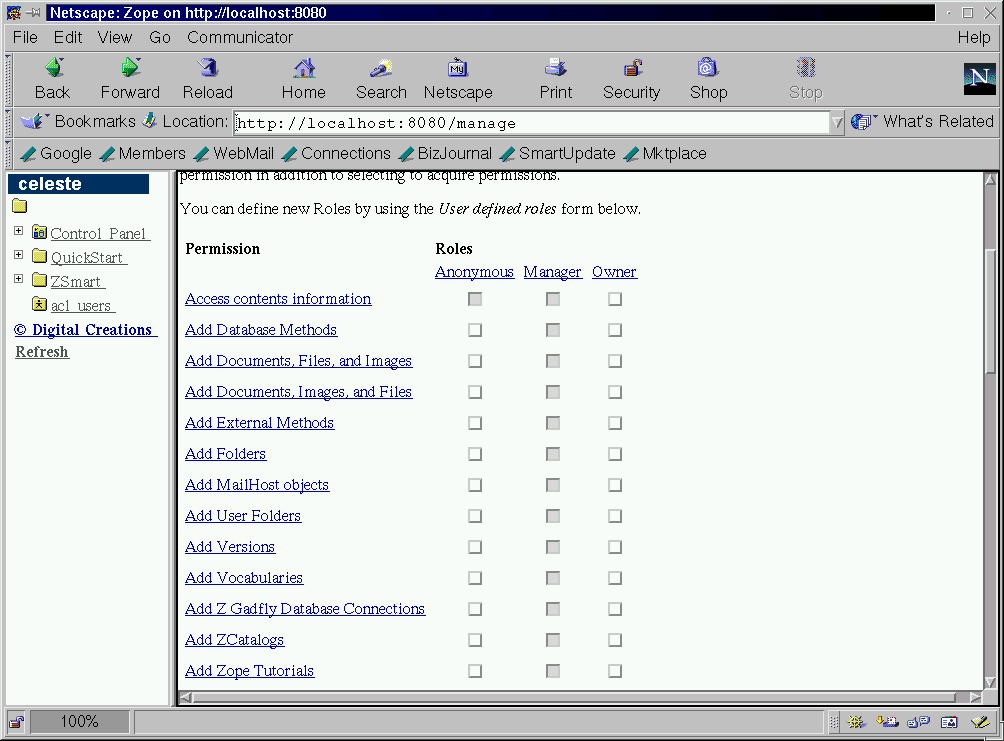Check Owner for Add MailHost objects

(615, 485)
